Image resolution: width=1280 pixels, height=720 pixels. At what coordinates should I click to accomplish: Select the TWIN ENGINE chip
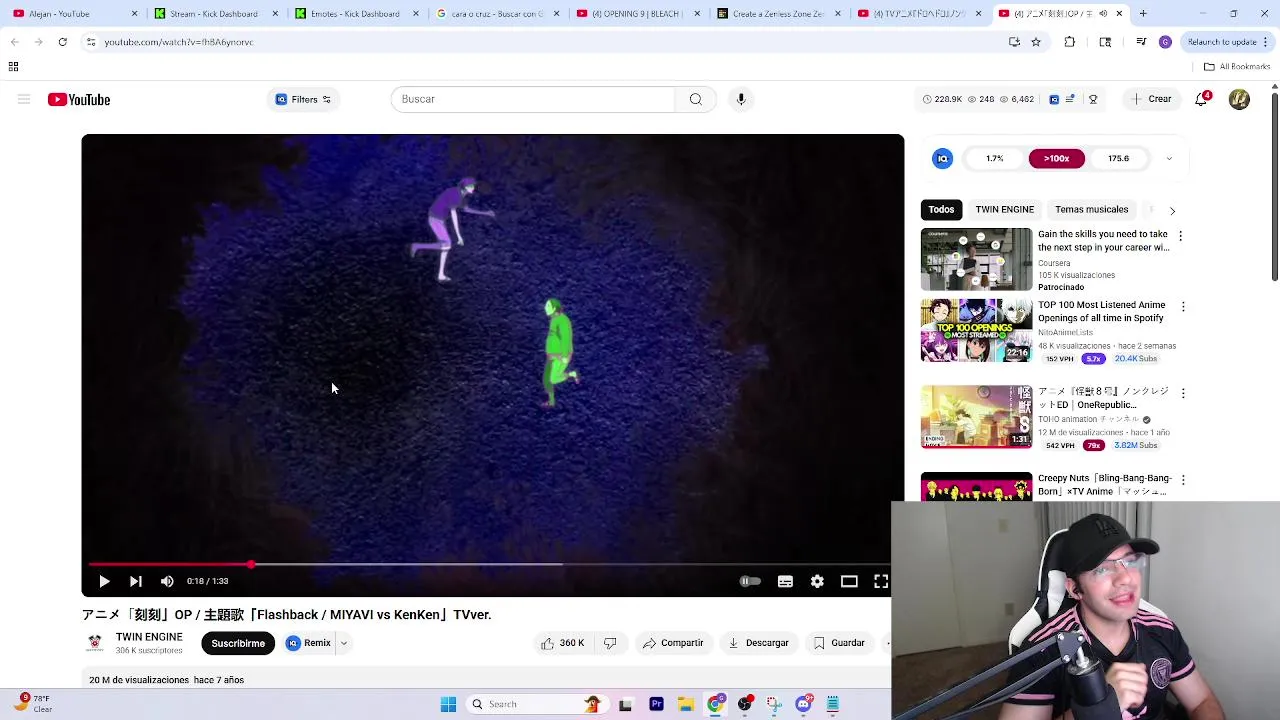point(1004,209)
